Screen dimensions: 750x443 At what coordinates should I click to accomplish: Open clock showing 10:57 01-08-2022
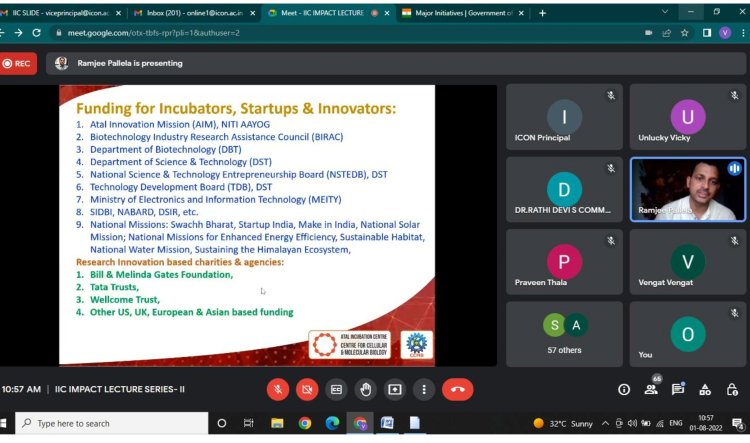tap(706, 423)
